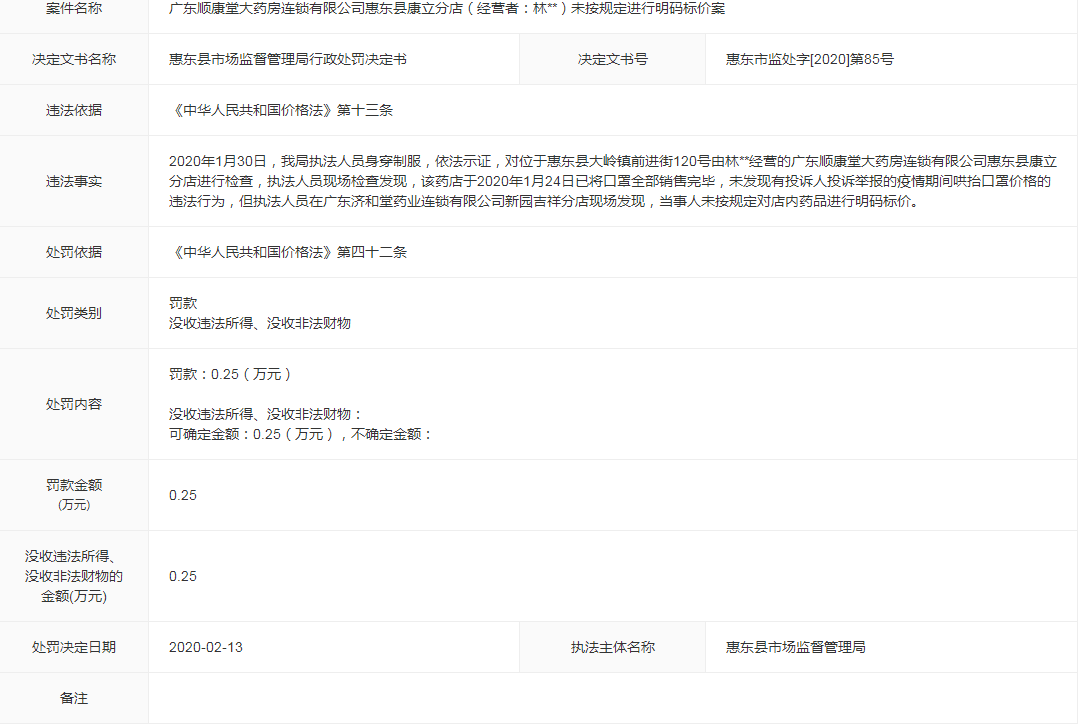Click the line 可确定金额：0.25（万元），不确定金额：
The image size is (1080, 725).
click(300, 434)
